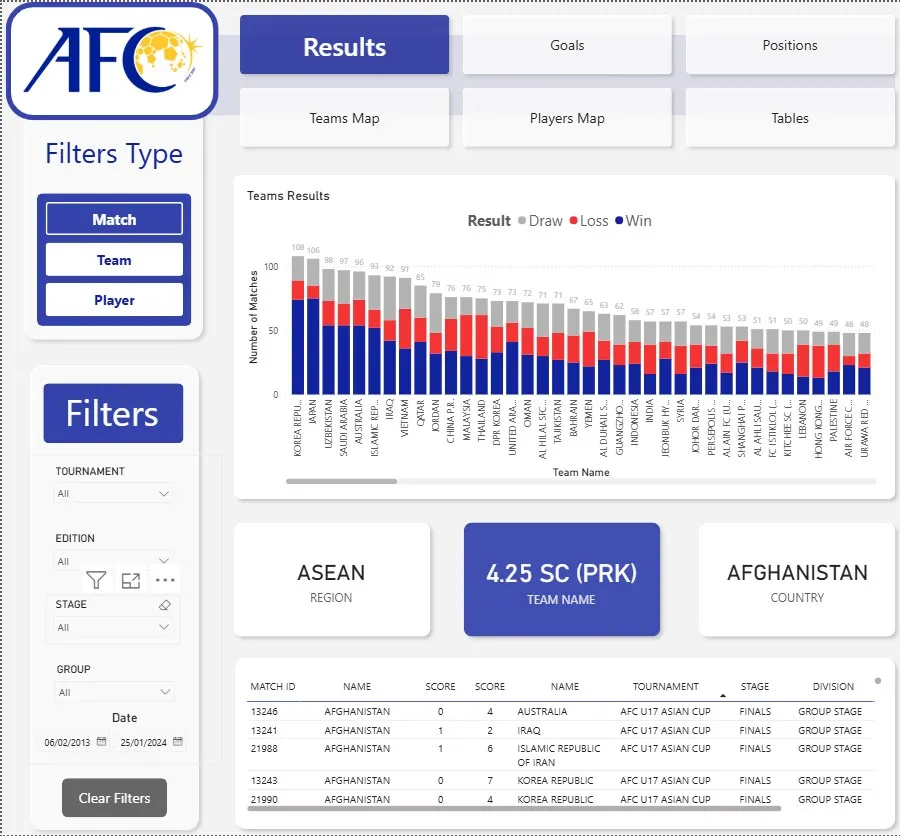Click the VIETNAM bar in the chart
Viewport: 900px width, 836px height.
click(x=405, y=336)
